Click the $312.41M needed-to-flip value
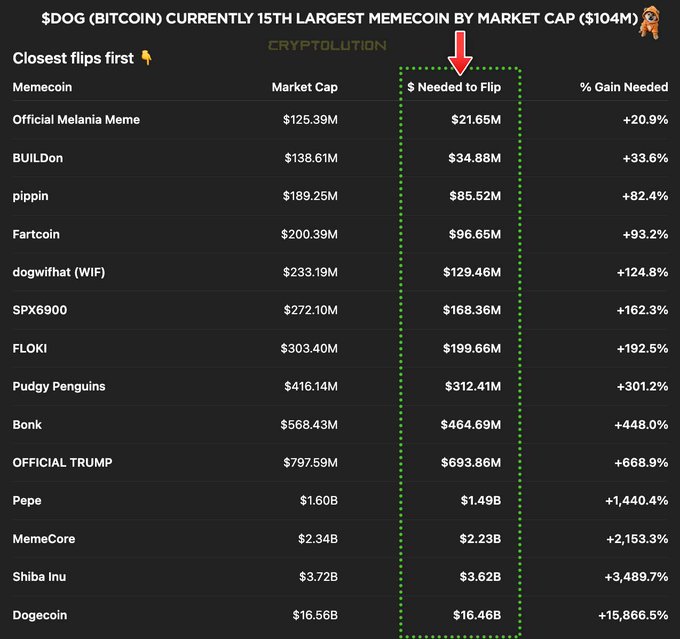Screen dimensions: 680x639 (473, 386)
